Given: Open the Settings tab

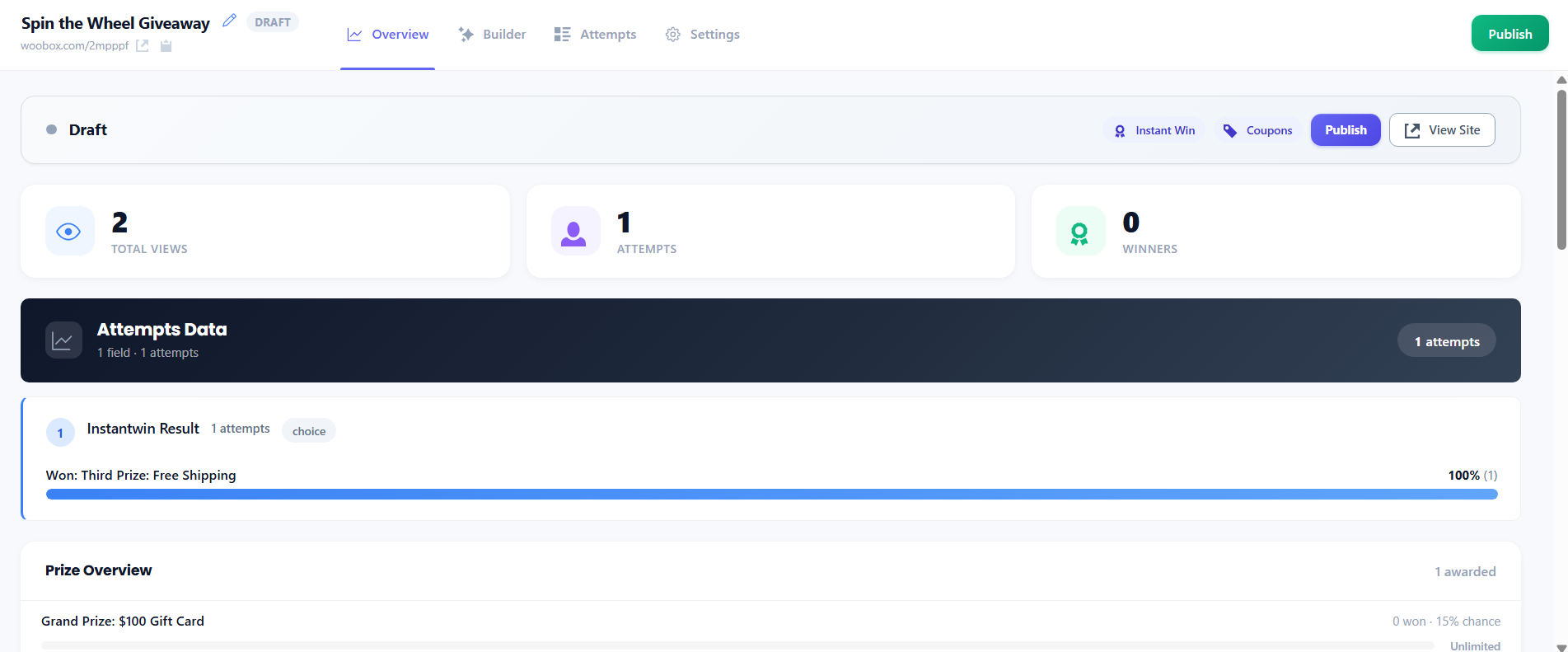Looking at the screenshot, I should (x=703, y=35).
